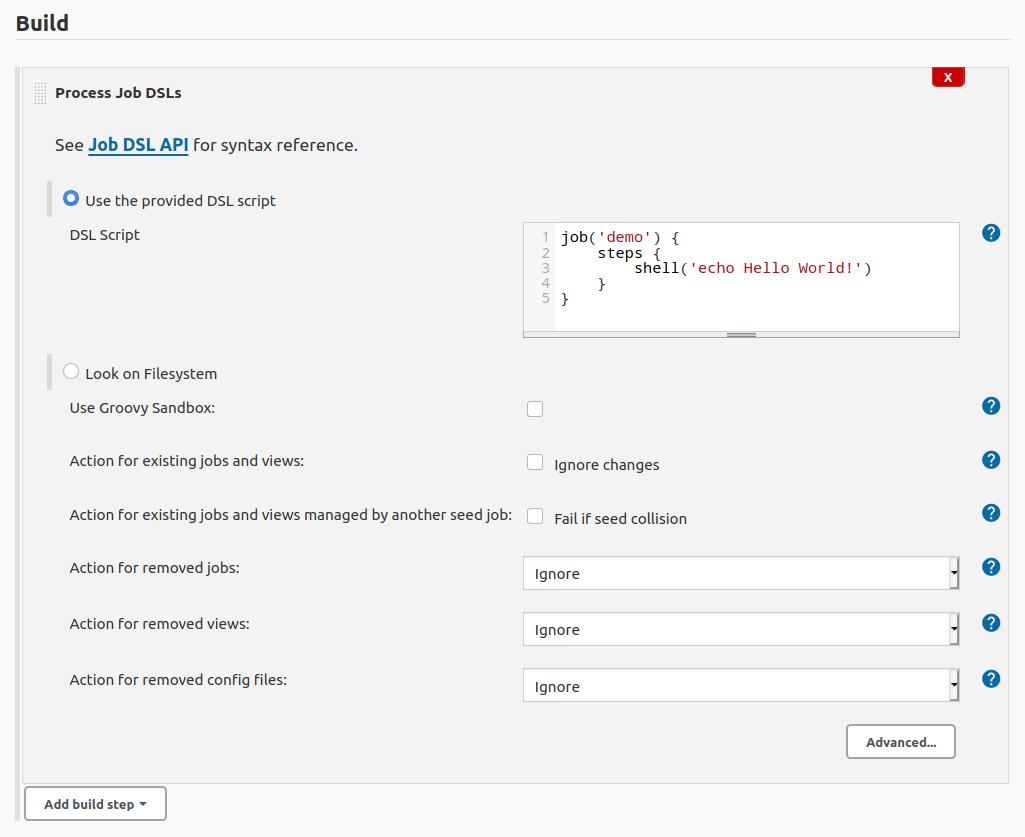Open help for removed views action
The image size is (1025, 837).
point(990,622)
